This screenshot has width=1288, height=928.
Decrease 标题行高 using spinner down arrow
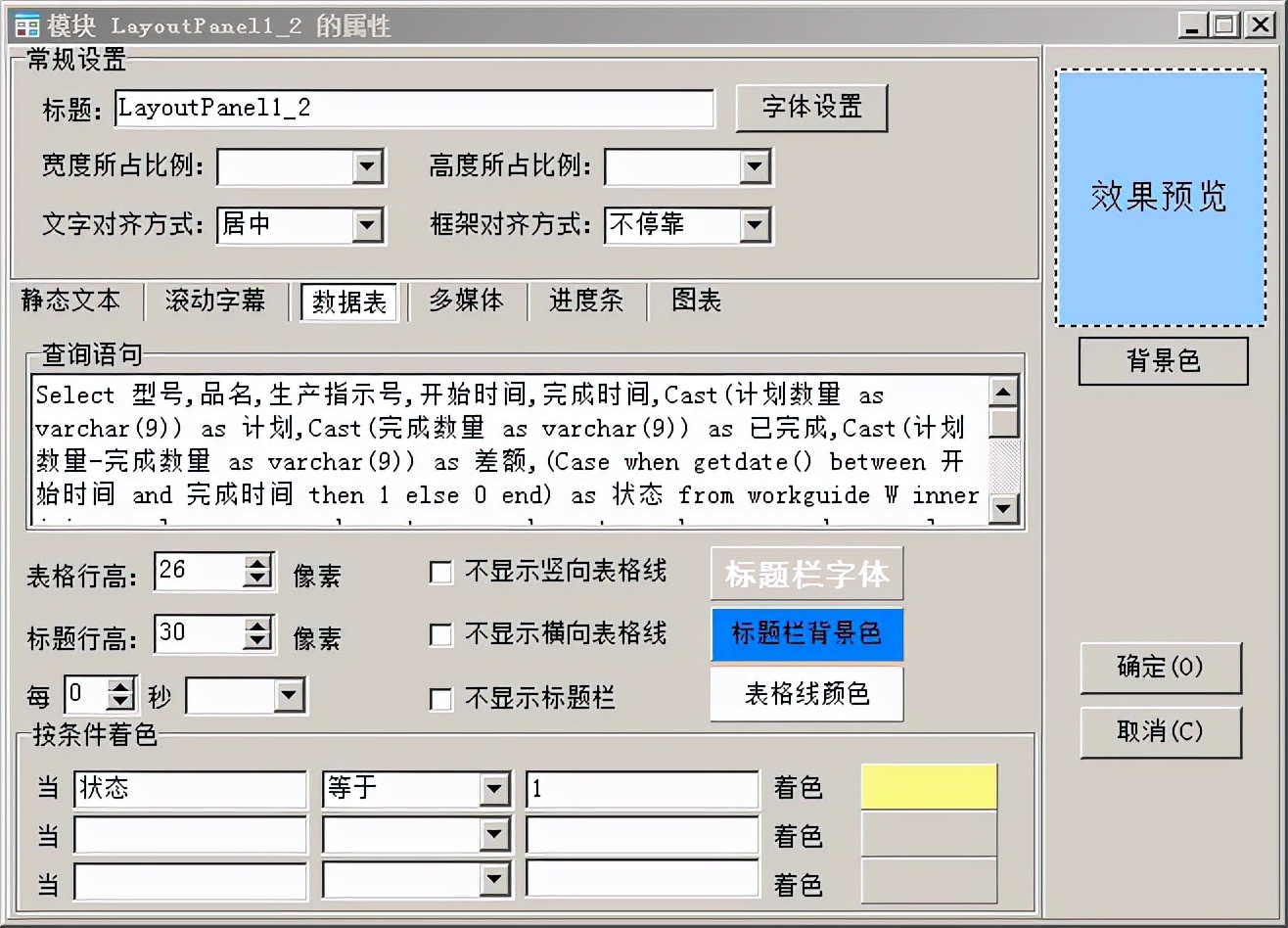[257, 642]
